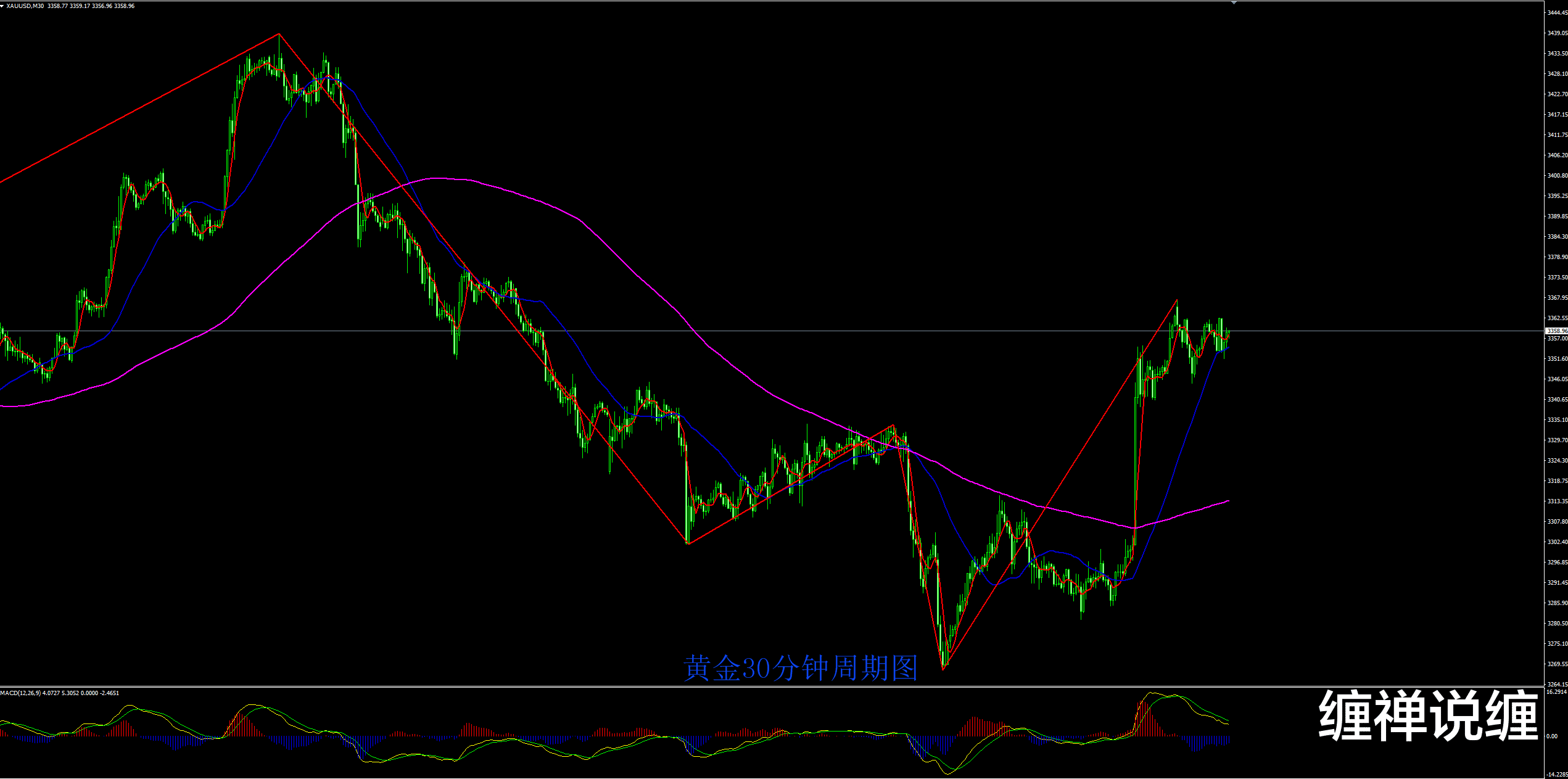Click the 3444.45 price scale label

coord(1556,13)
